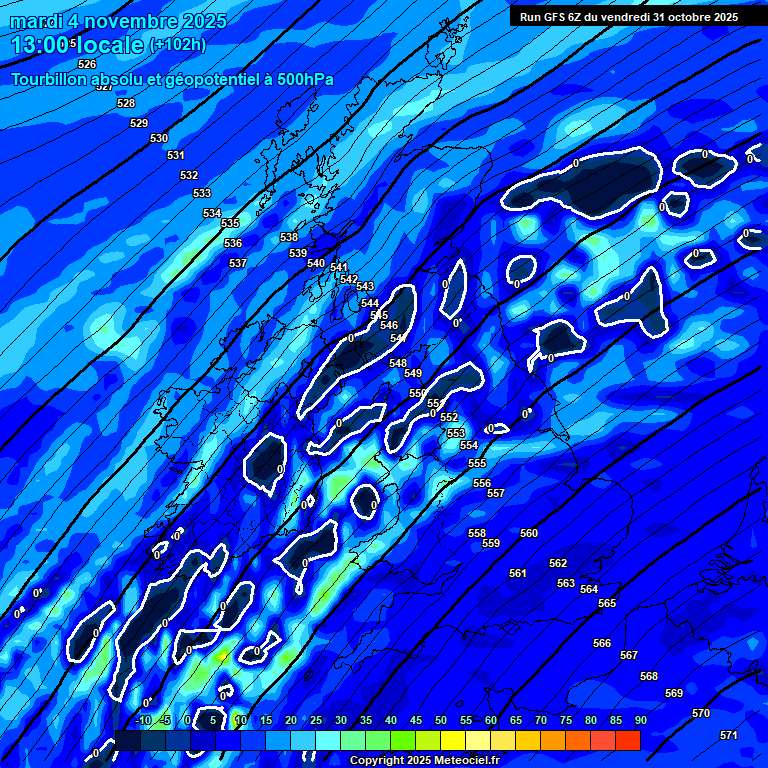Click the red swatch at legend's right end
Image resolution: width=768 pixels, height=768 pixels.
[x=627, y=741]
